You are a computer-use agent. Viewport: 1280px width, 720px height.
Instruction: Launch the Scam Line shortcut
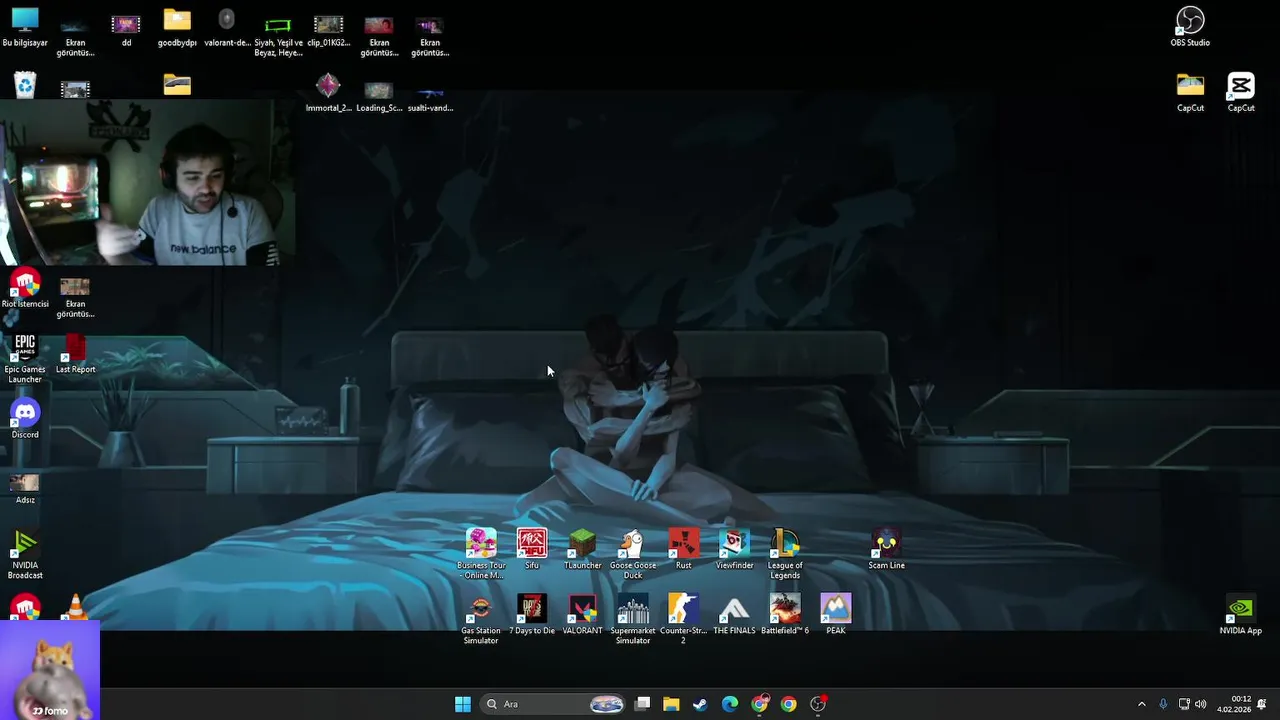point(886,549)
